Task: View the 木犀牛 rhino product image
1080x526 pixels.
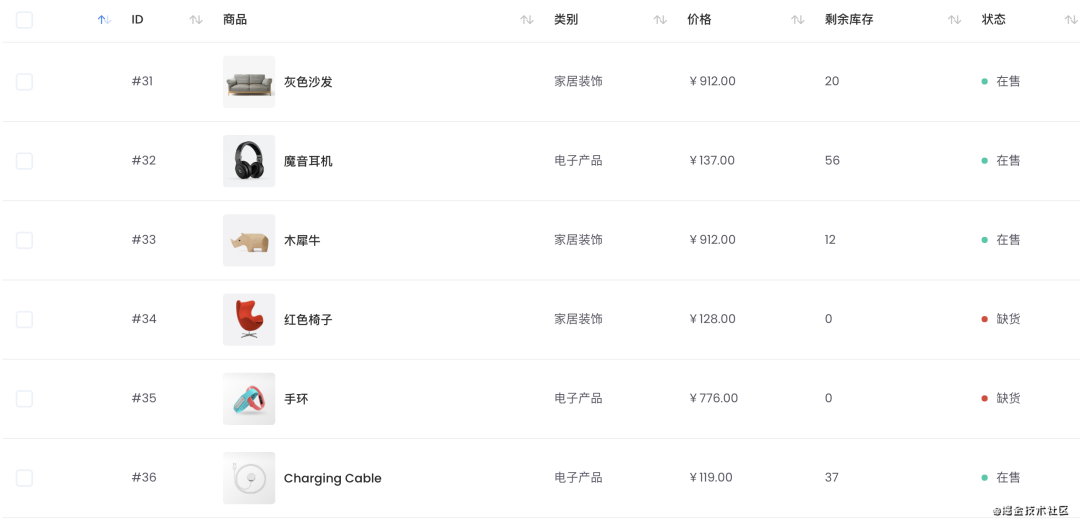Action: [249, 240]
